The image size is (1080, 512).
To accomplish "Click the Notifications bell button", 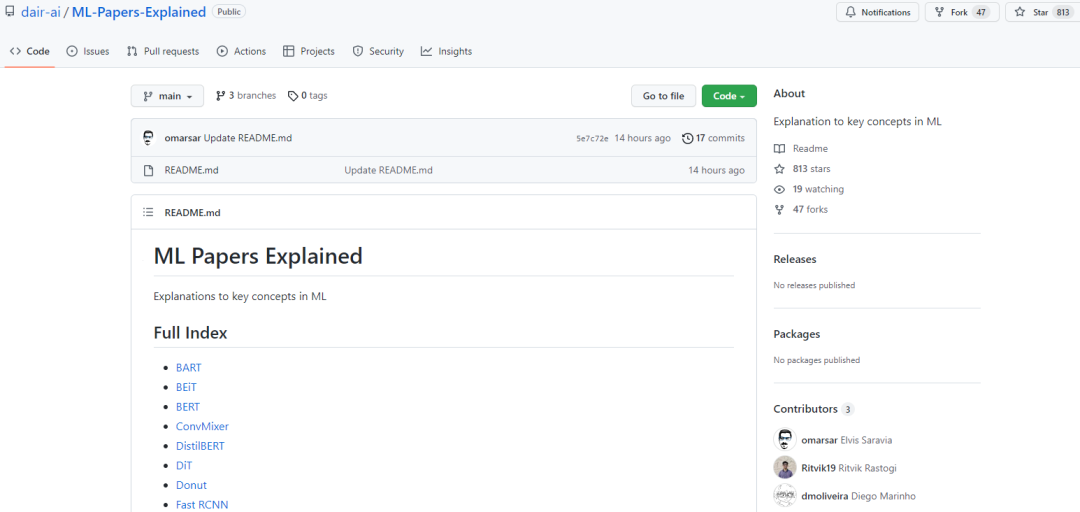I will pos(878,12).
